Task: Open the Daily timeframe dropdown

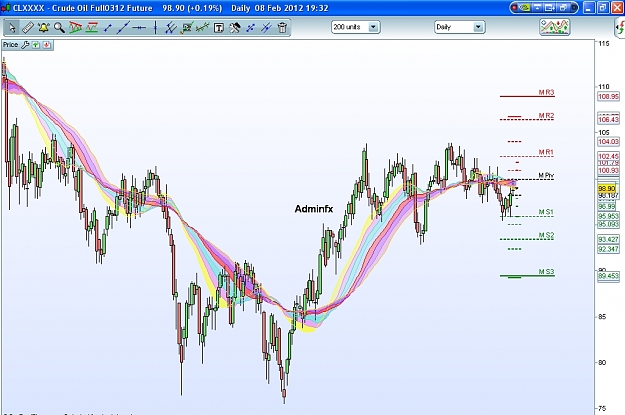Action: pos(460,27)
